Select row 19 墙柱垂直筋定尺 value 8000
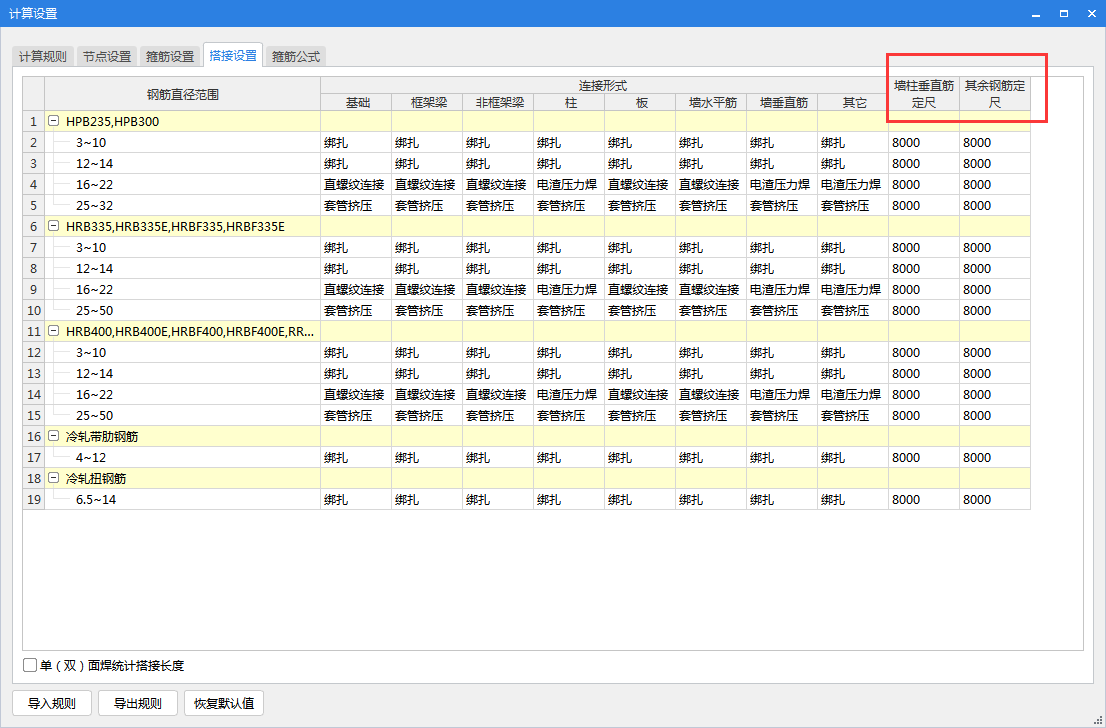This screenshot has height=728, width=1106. [x=924, y=499]
